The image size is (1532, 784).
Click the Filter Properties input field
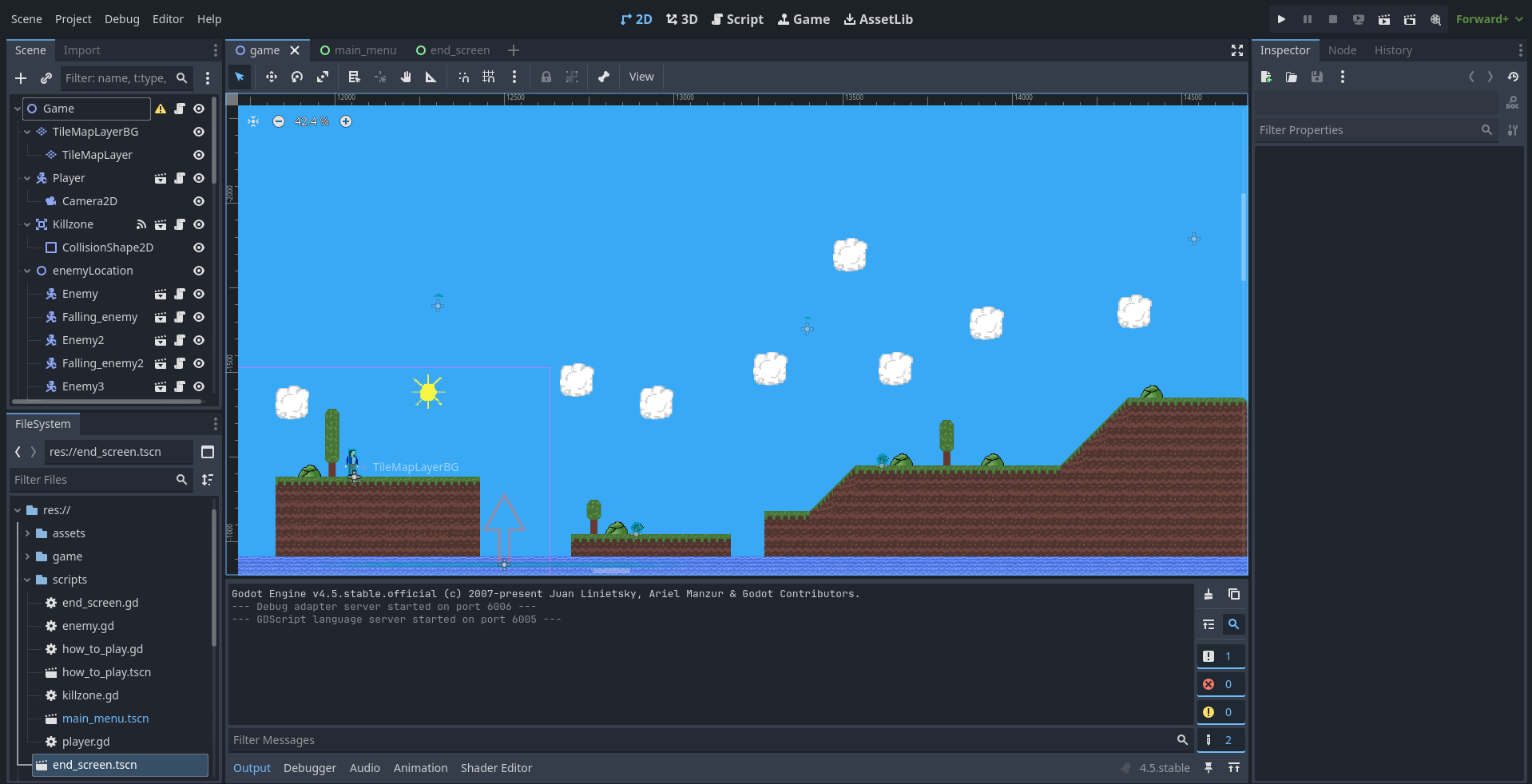tap(1366, 130)
